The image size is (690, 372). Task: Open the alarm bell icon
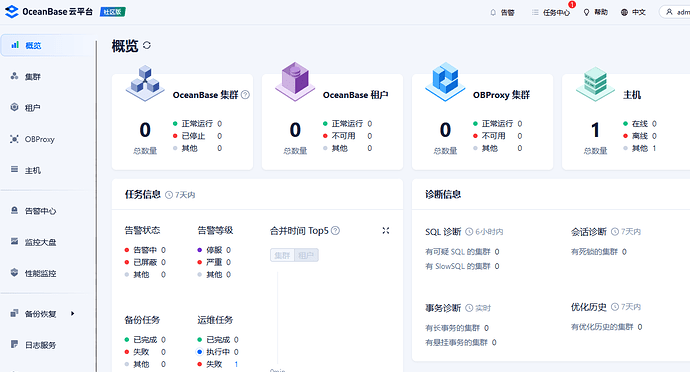point(493,12)
